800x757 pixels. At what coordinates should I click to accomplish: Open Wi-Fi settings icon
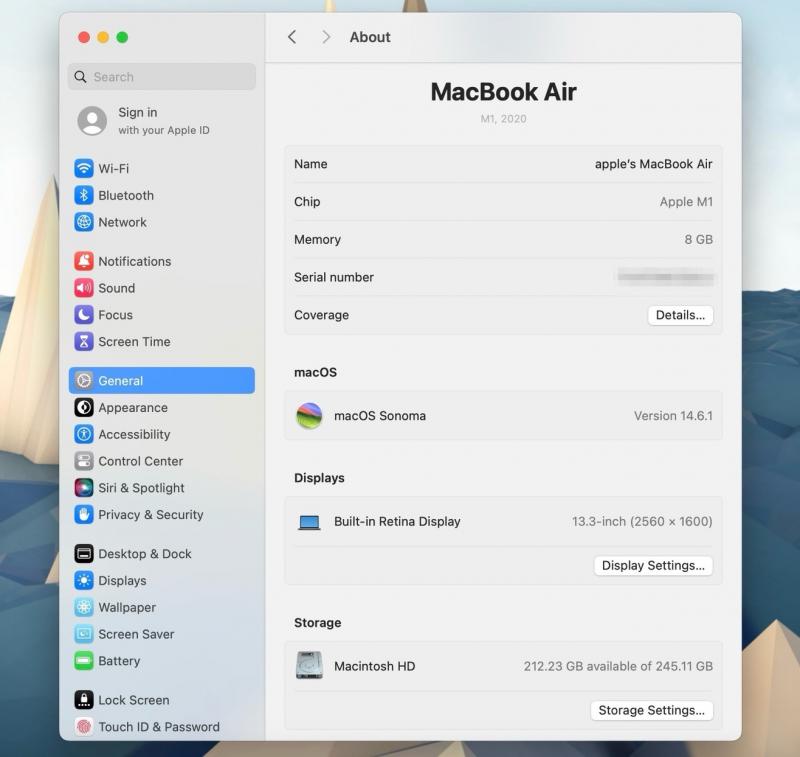click(84, 168)
